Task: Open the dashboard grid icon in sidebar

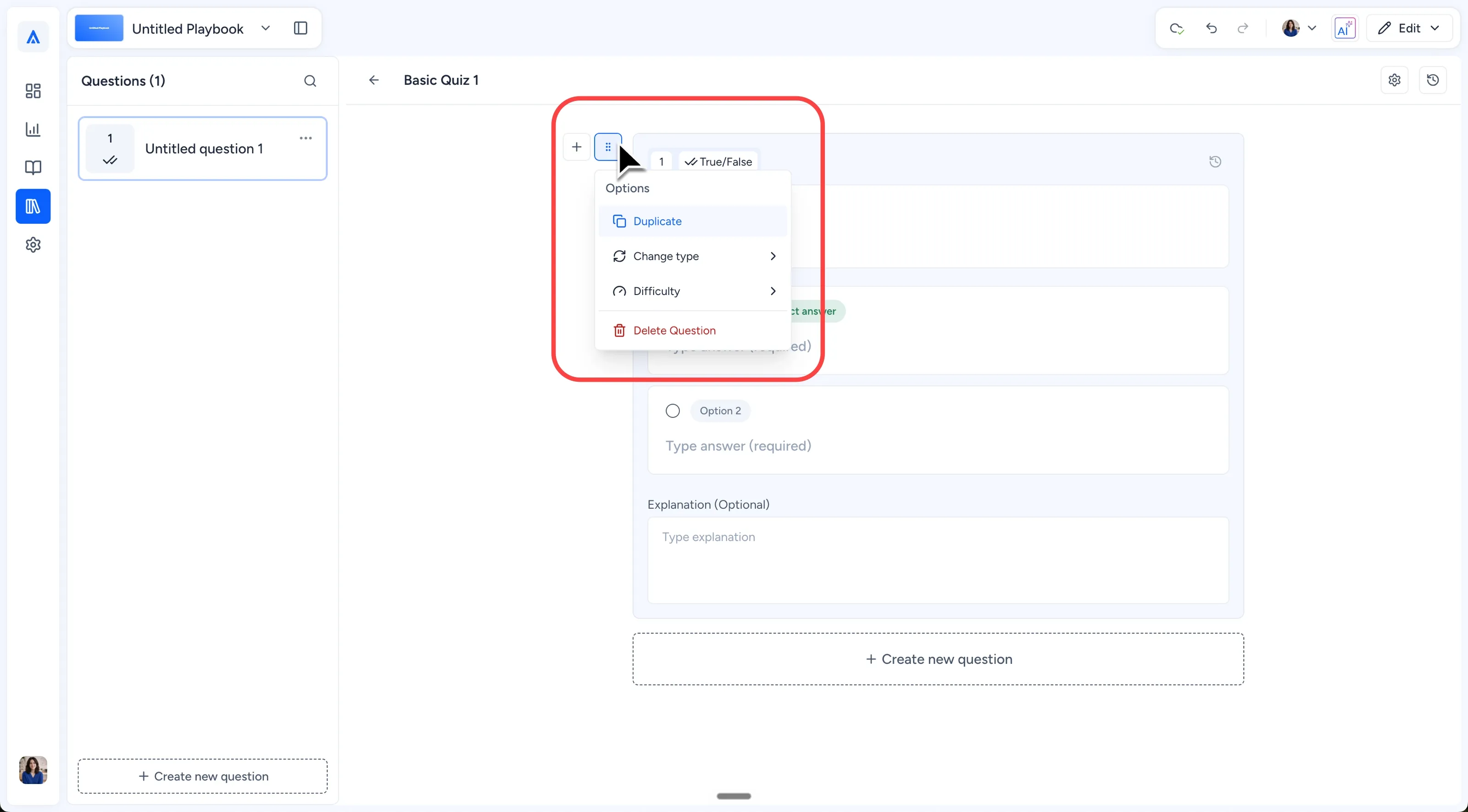Action: click(33, 90)
